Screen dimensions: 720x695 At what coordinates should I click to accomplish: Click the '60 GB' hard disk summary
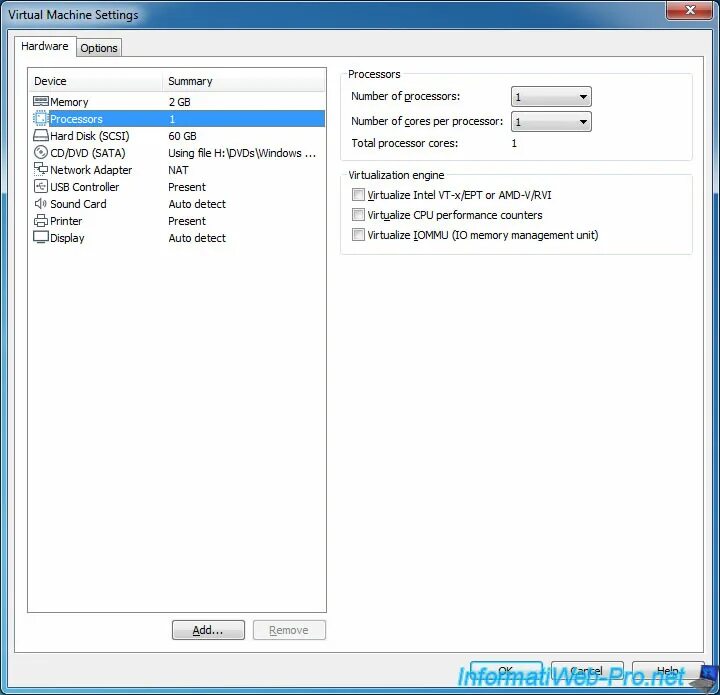tap(182, 136)
